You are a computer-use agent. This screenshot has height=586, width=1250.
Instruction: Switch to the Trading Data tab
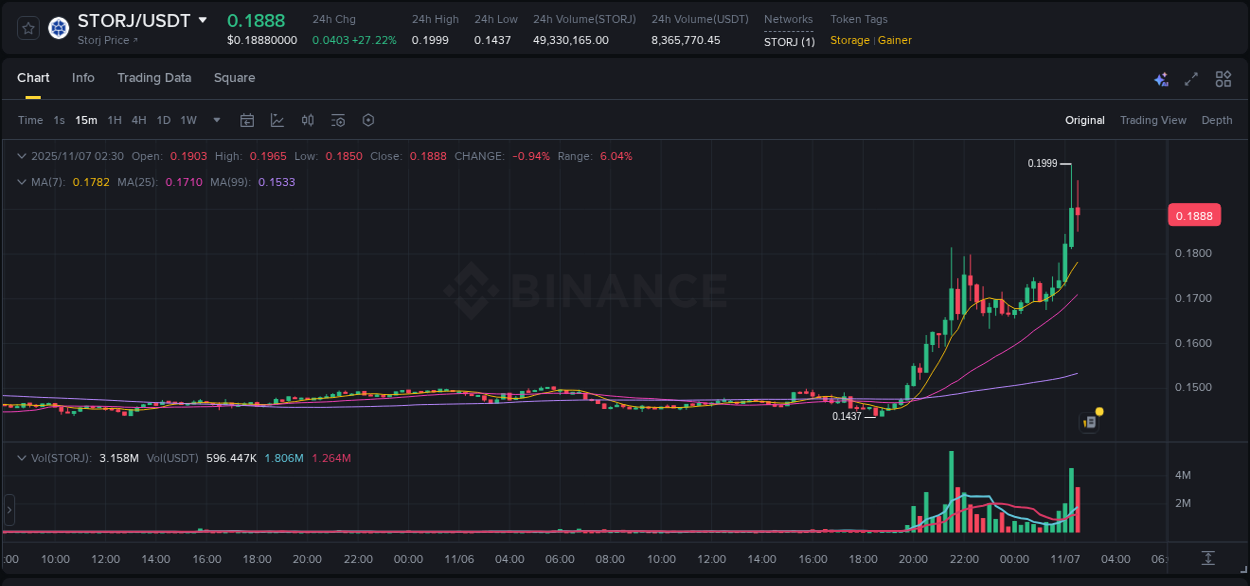[154, 78]
